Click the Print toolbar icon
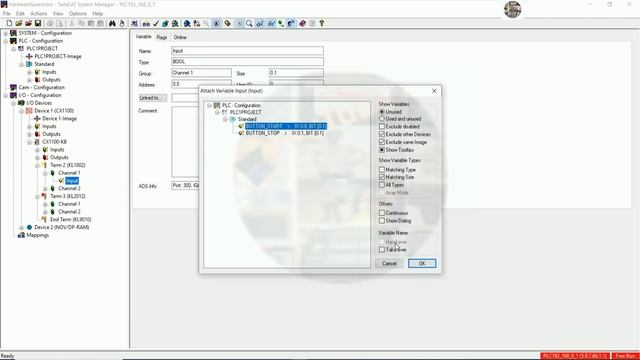This screenshot has width=640, height=360. coord(50,23)
